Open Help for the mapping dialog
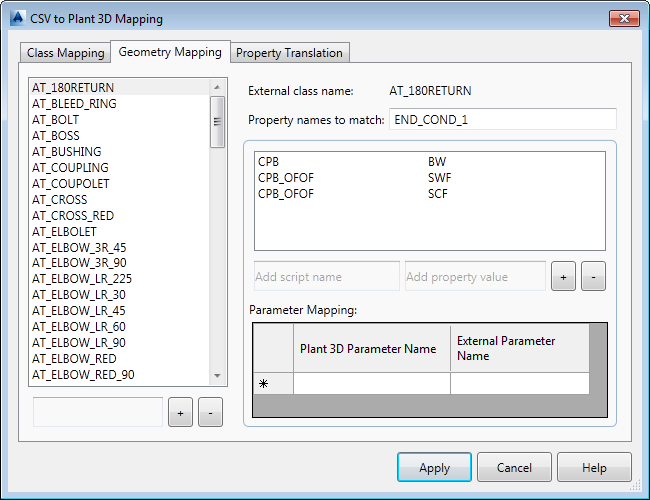Viewport: 650px width, 500px height. tap(594, 467)
